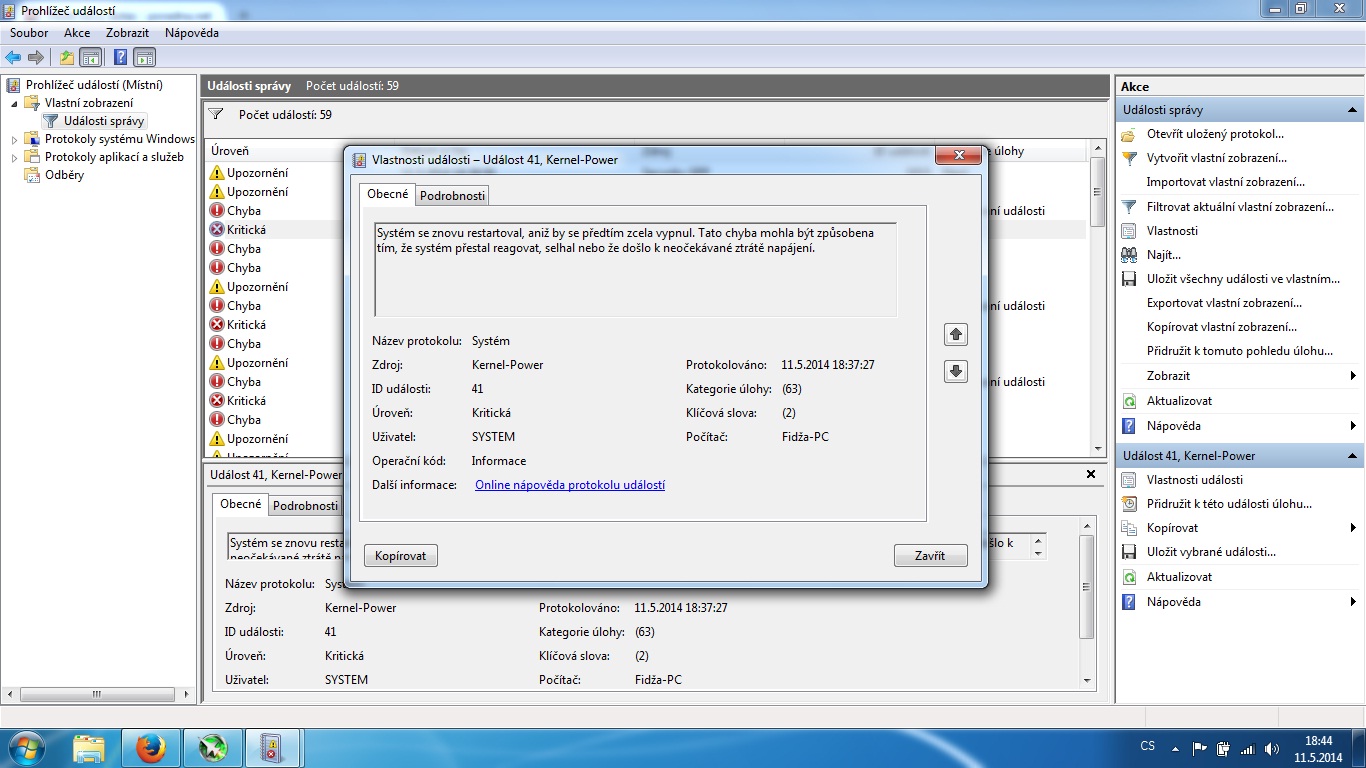Screen dimensions: 1366x768
Task: Select Prohlížeč událostí (Místní) root node
Action: (94, 85)
